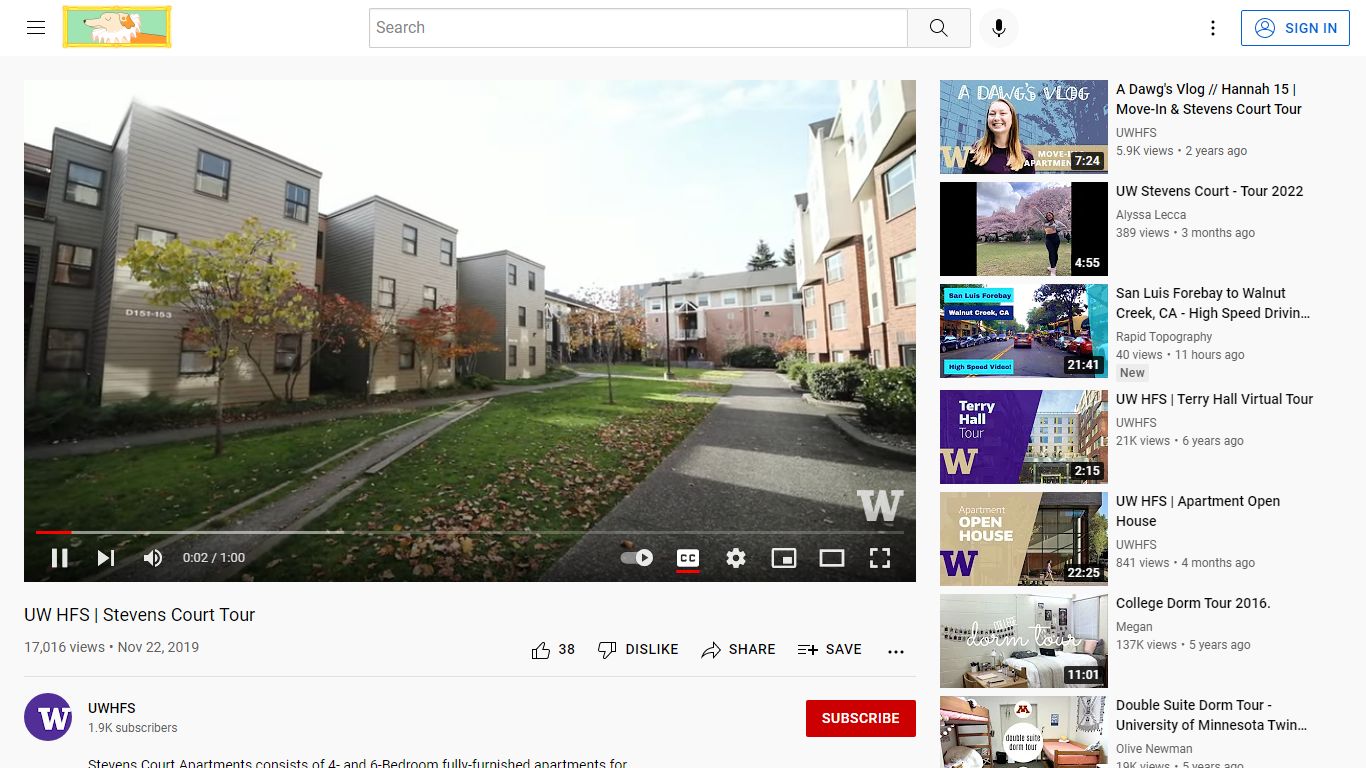Open the hamburger guide menu

36,28
